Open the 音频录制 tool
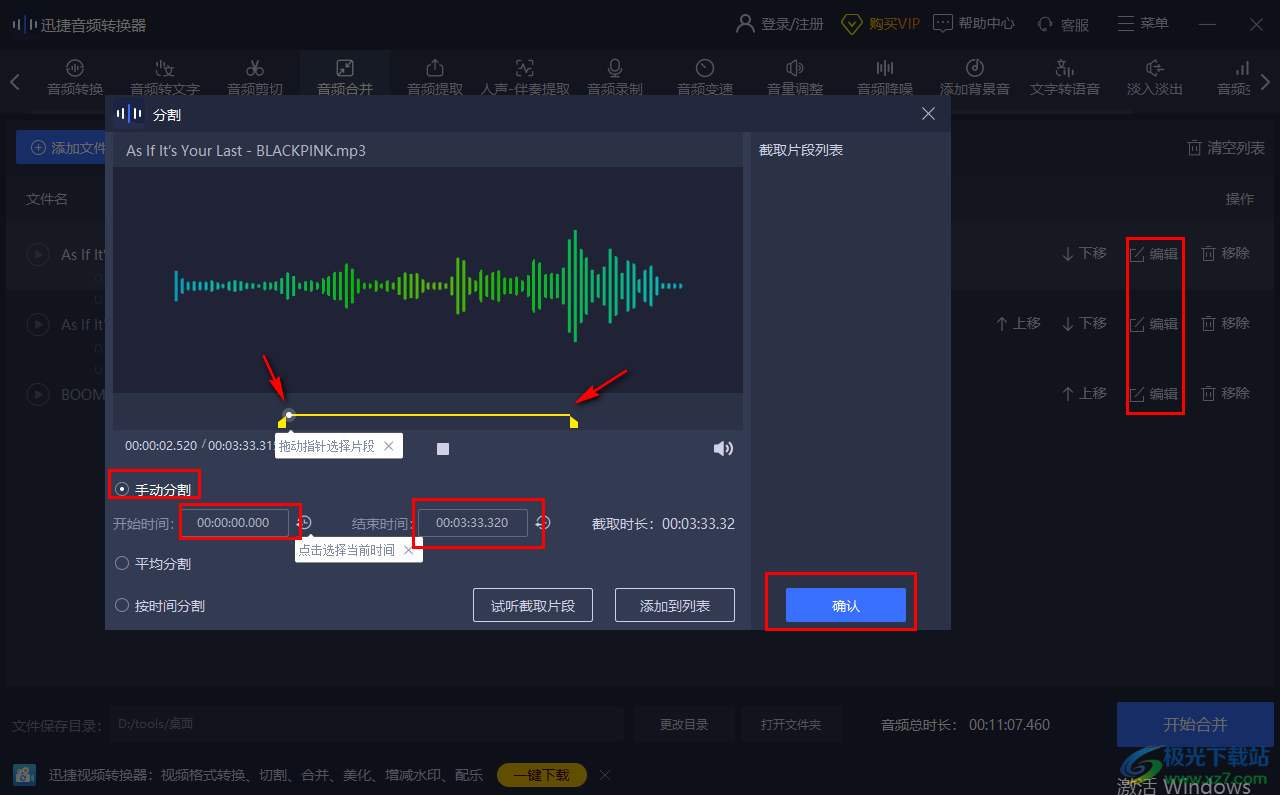Viewport: 1280px width, 795px height. coord(615,78)
